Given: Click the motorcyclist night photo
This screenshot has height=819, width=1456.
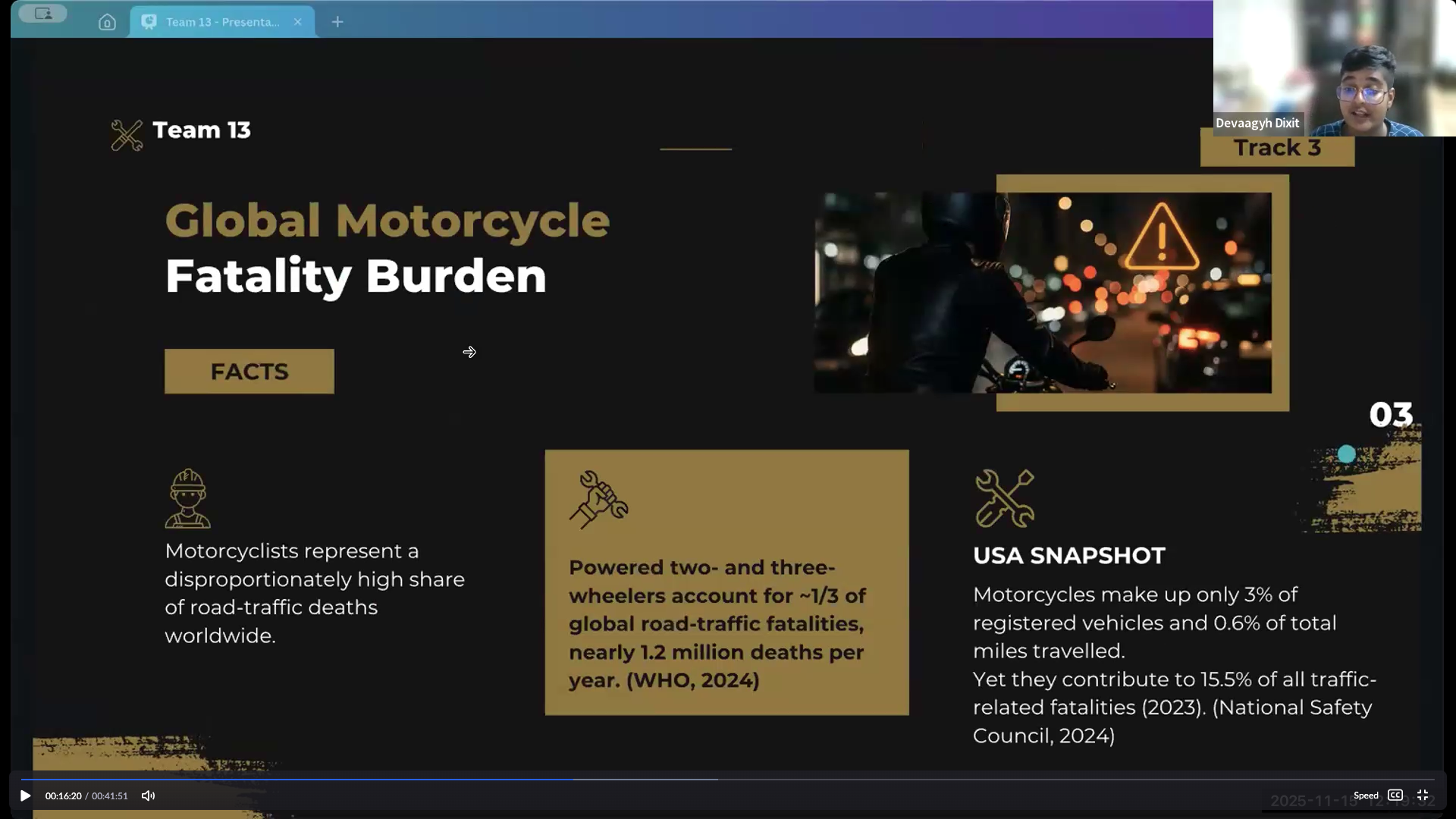Looking at the screenshot, I should coord(1043,292).
